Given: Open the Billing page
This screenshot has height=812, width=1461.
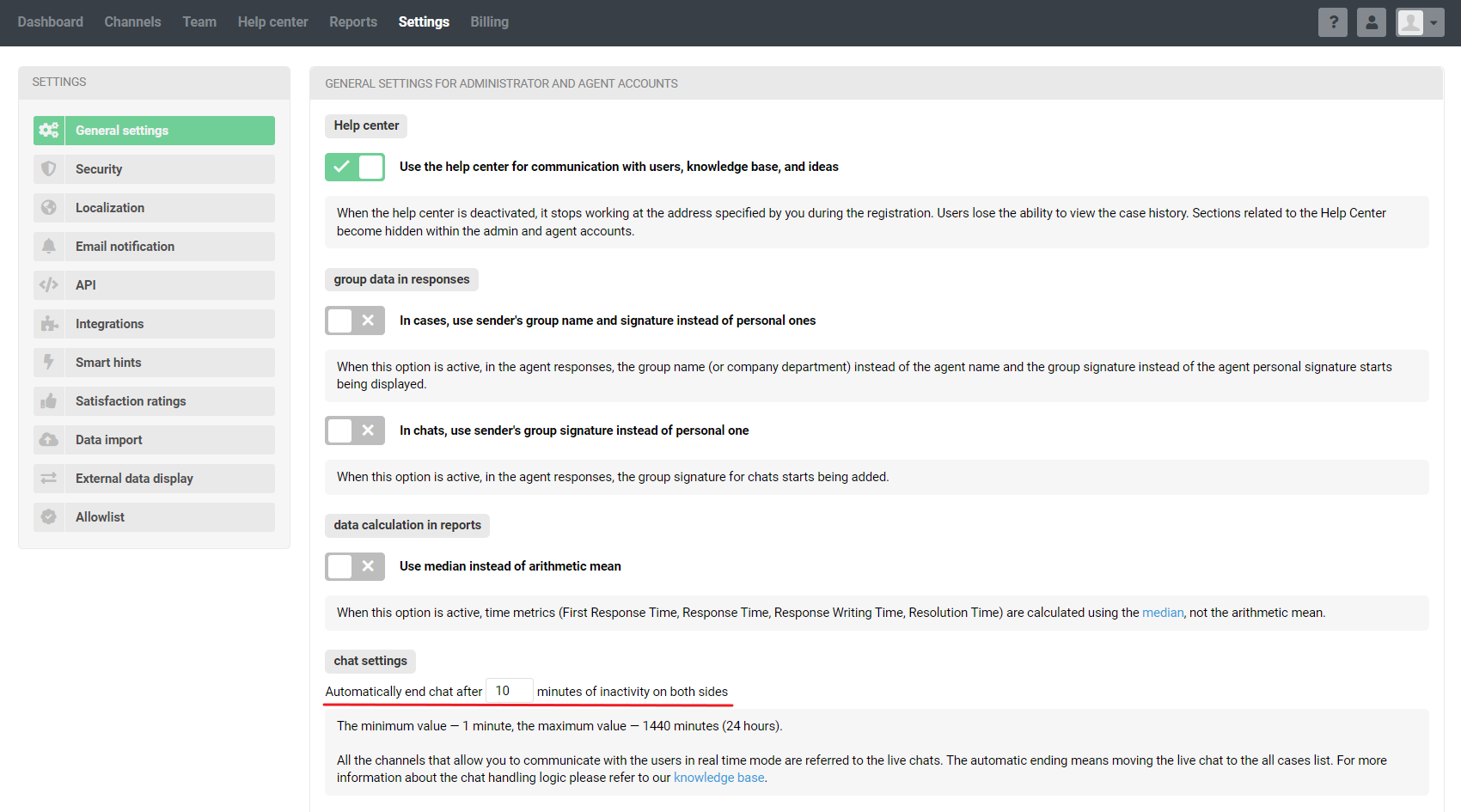Looking at the screenshot, I should tap(490, 22).
